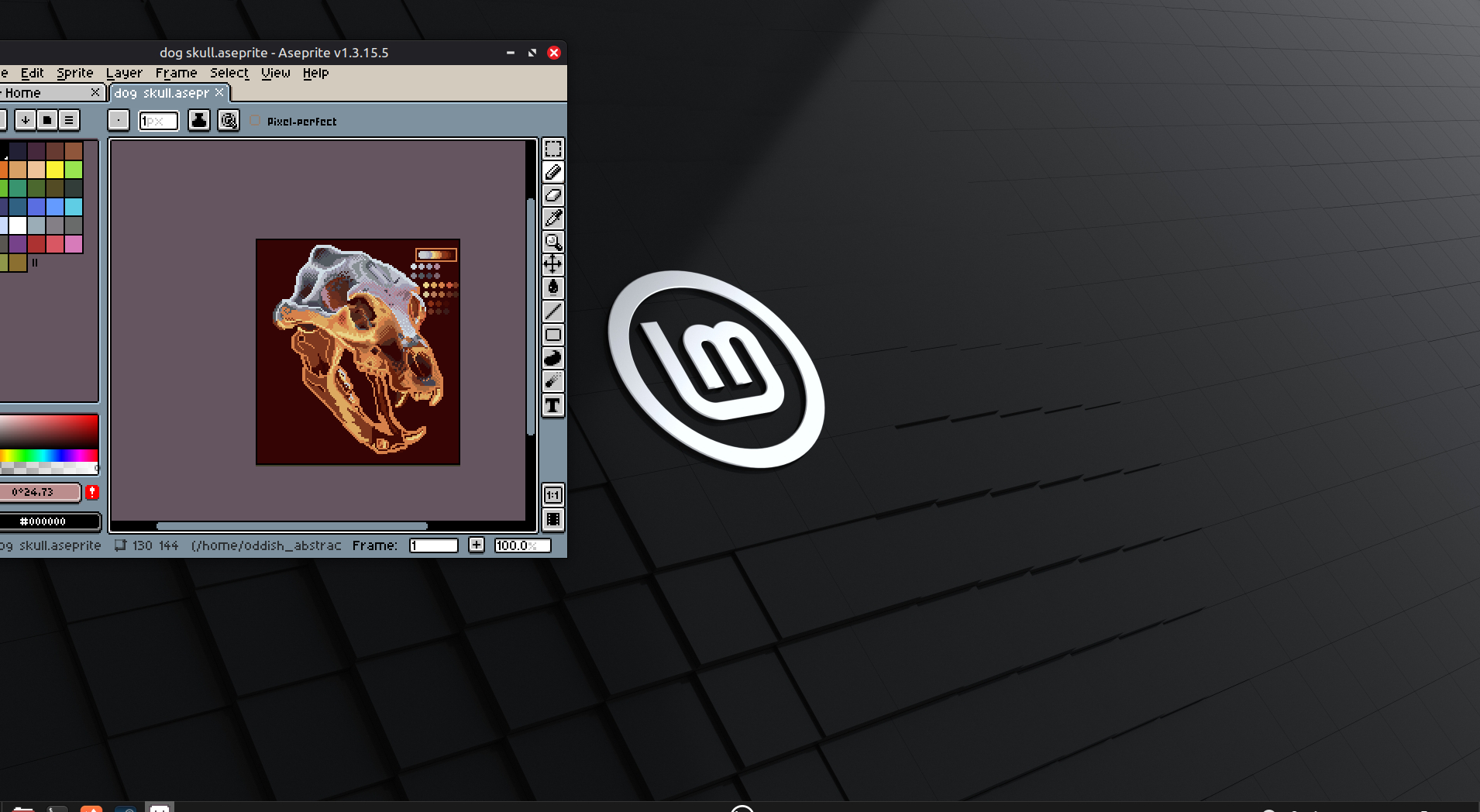The height and width of the screenshot is (812, 1480).
Task: Click the Frame number input field
Action: [433, 545]
